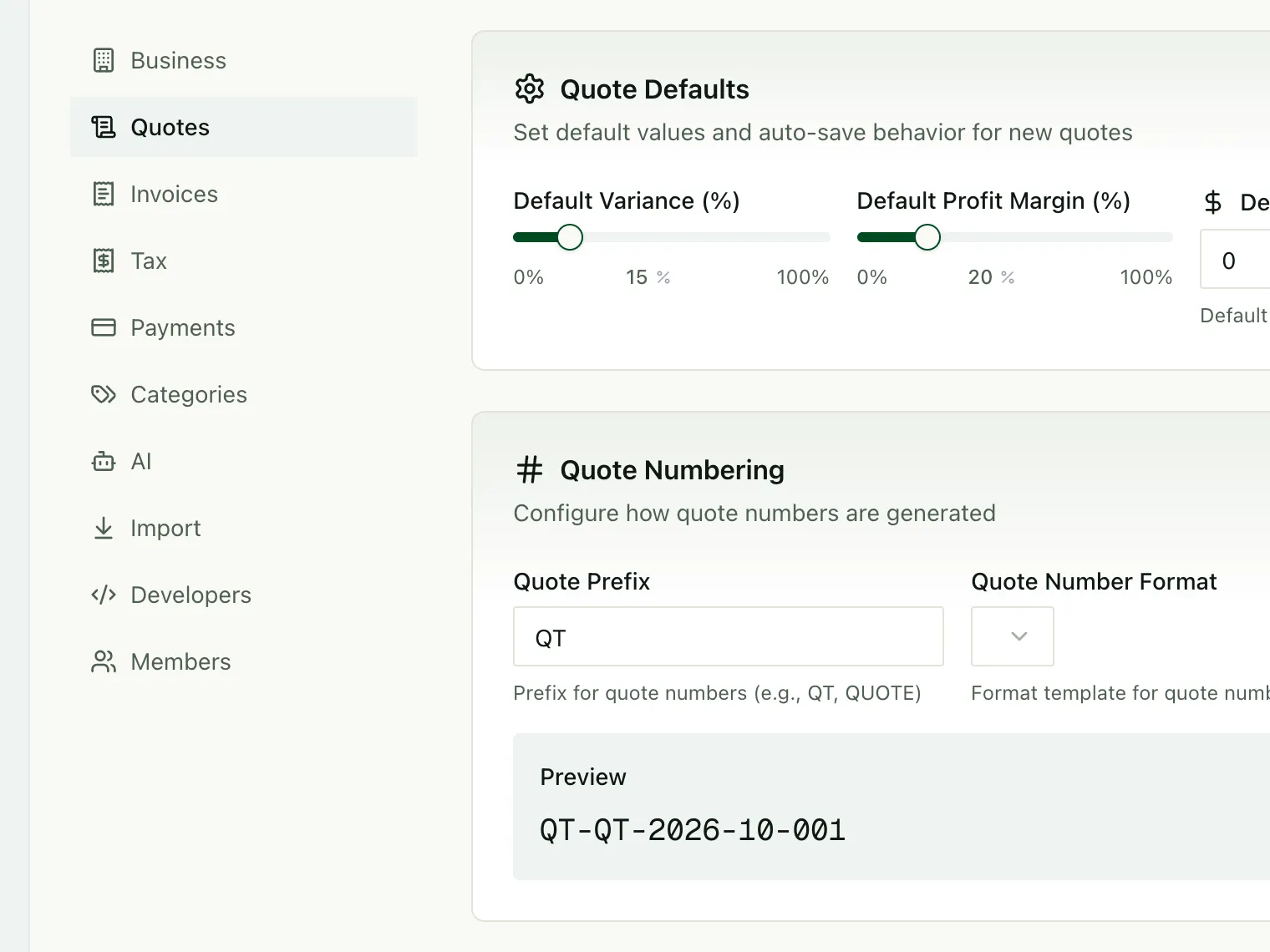Click the Quote Defaults heading
This screenshot has height=952, width=1270.
tap(654, 89)
